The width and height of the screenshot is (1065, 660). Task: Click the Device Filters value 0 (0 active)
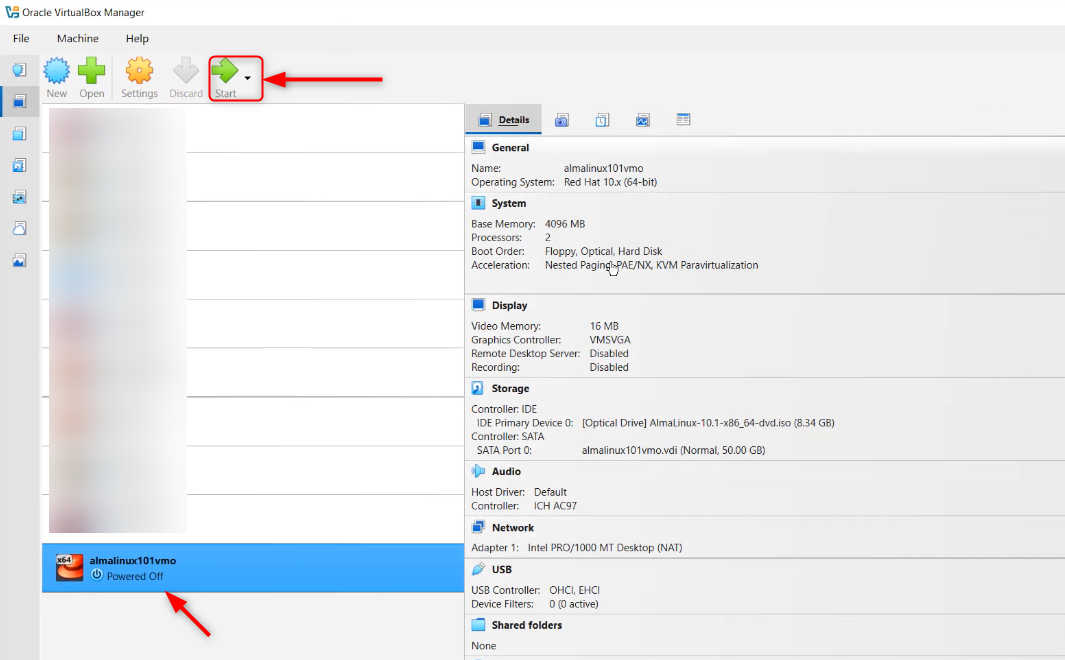pos(573,604)
